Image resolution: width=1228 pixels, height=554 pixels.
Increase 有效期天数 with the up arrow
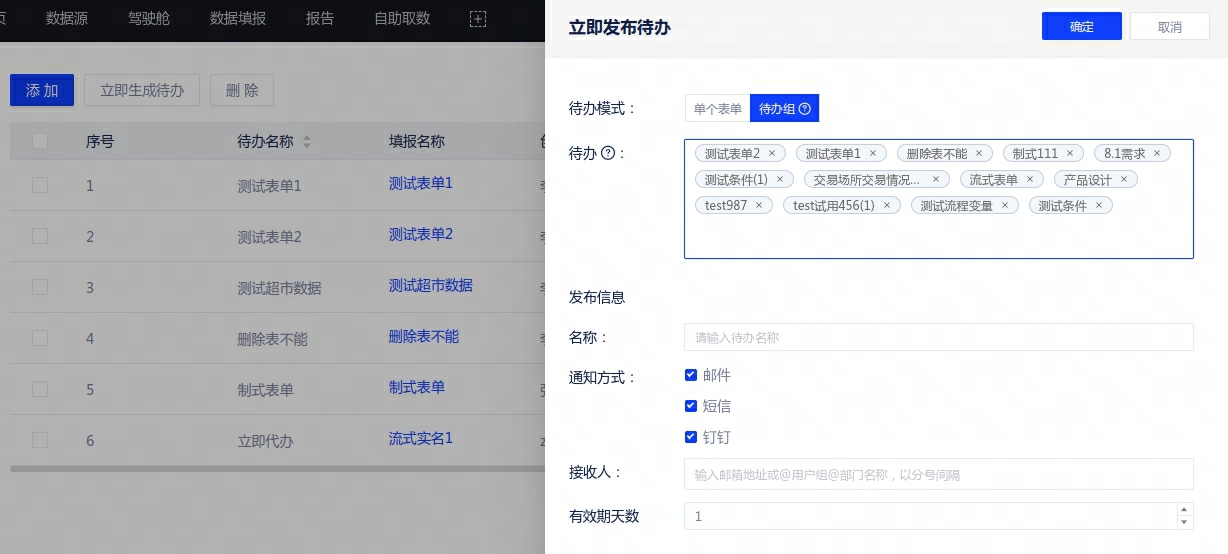click(1185, 510)
